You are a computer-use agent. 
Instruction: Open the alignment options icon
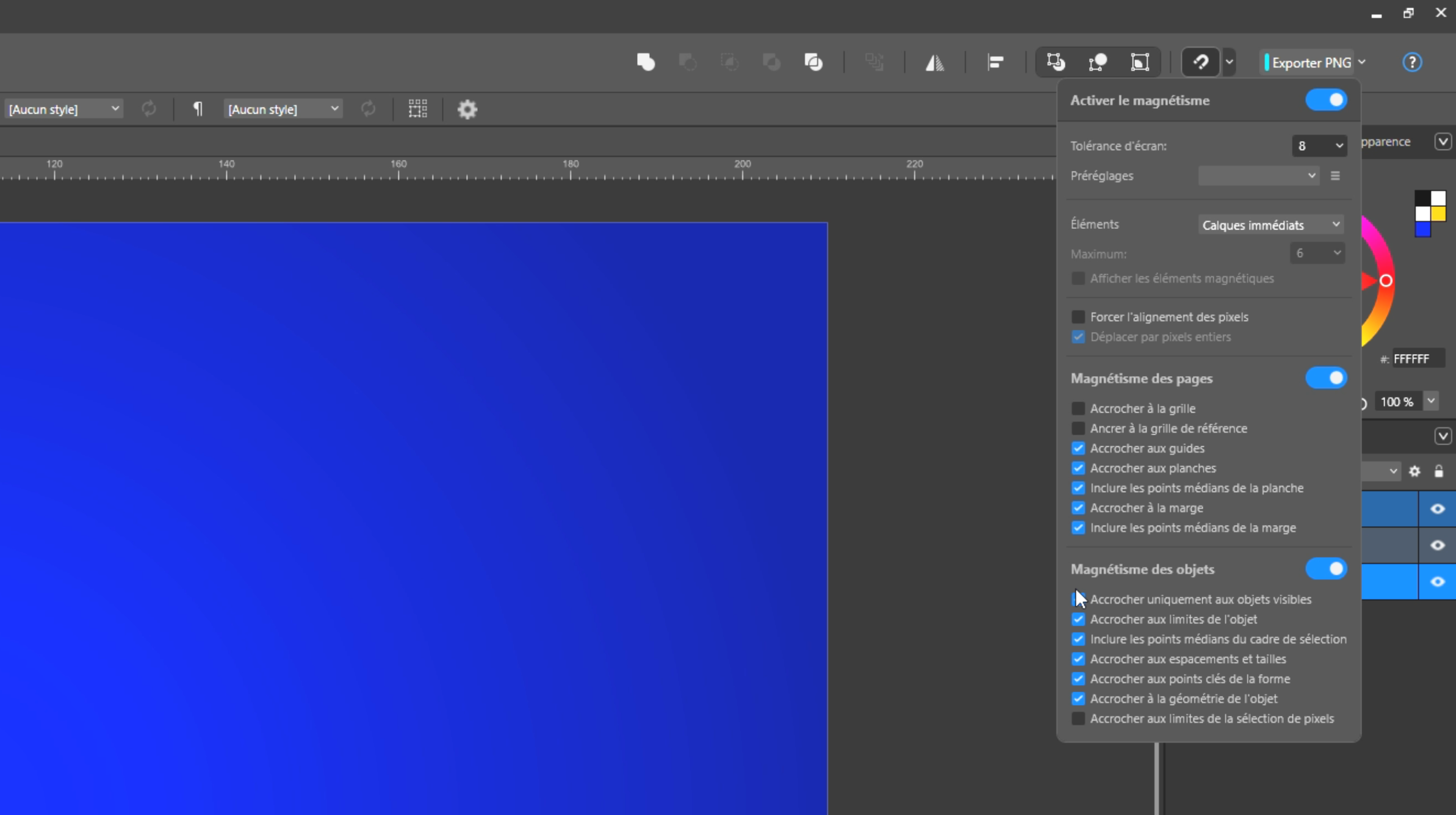[995, 62]
